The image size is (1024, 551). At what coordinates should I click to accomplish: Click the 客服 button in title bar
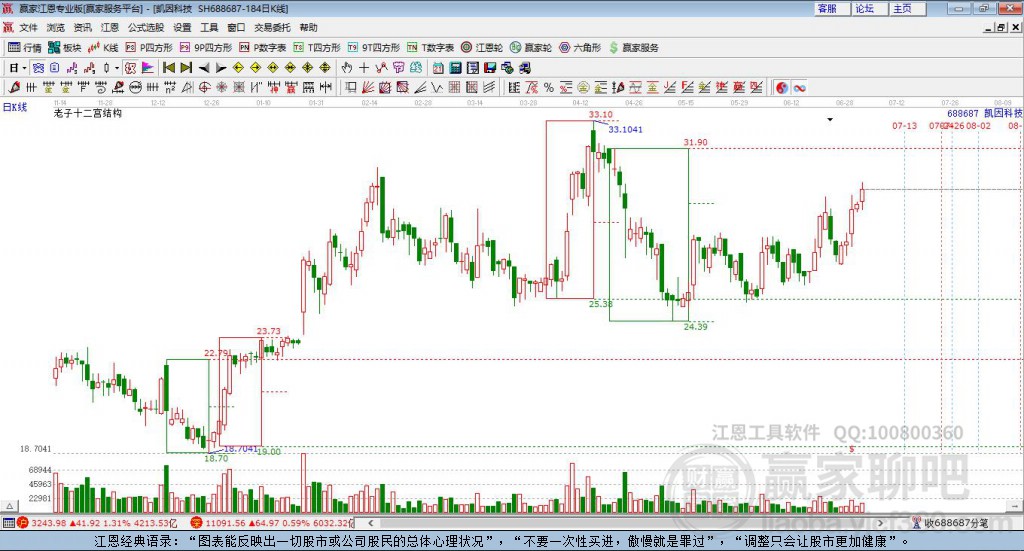pyautogui.click(x=831, y=8)
